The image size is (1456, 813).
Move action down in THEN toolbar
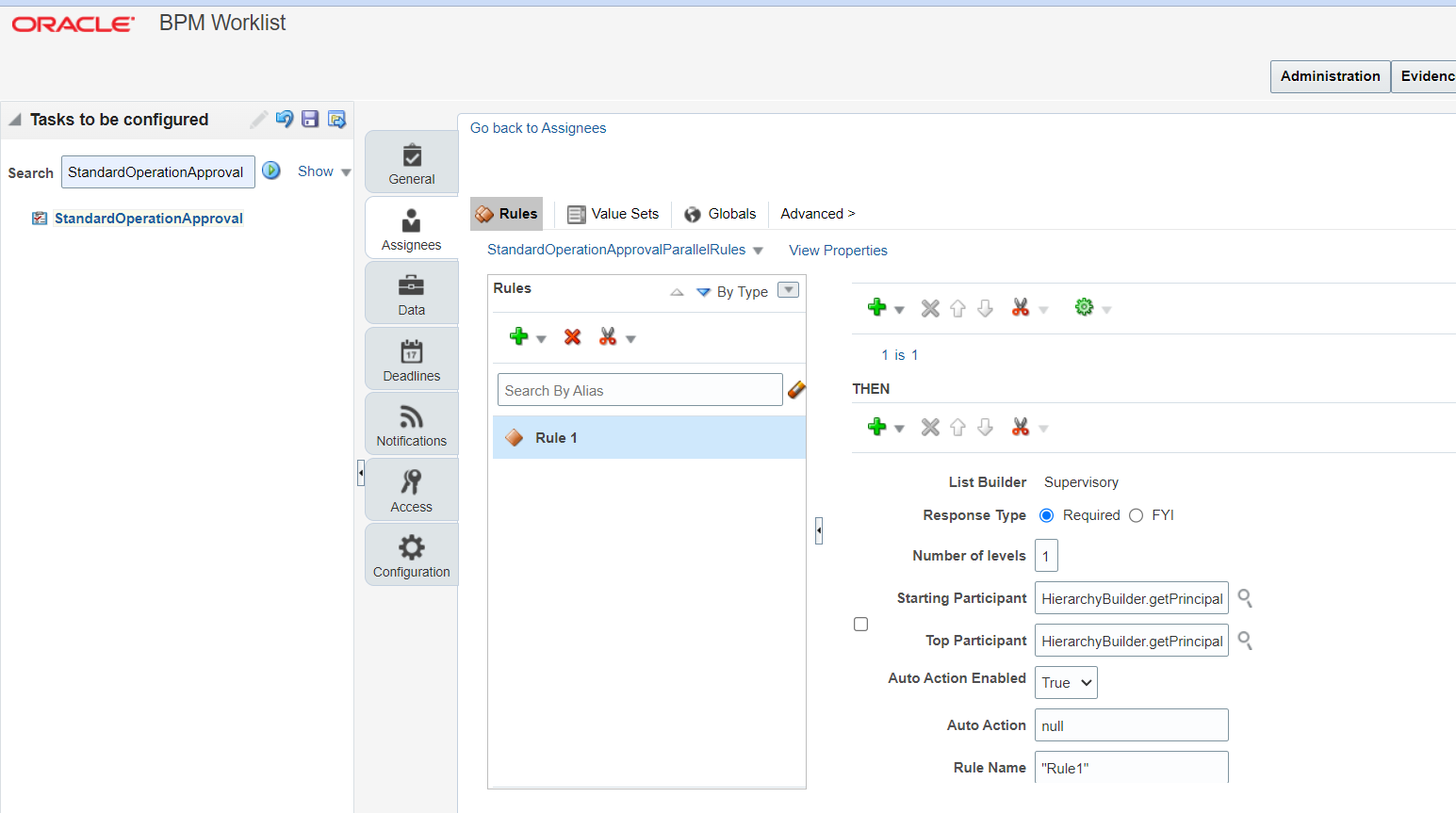pos(985,427)
